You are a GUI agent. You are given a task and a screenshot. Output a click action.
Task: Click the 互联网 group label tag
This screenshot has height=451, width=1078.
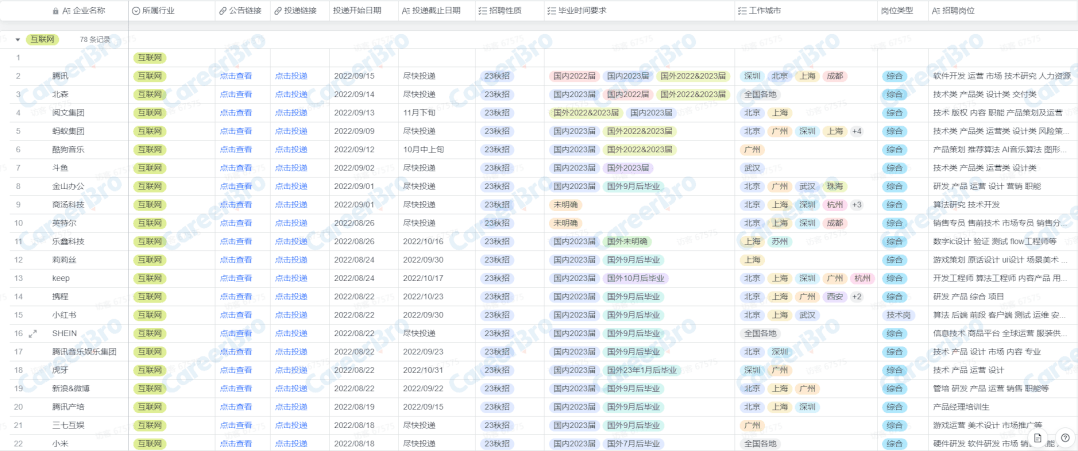click(x=43, y=40)
